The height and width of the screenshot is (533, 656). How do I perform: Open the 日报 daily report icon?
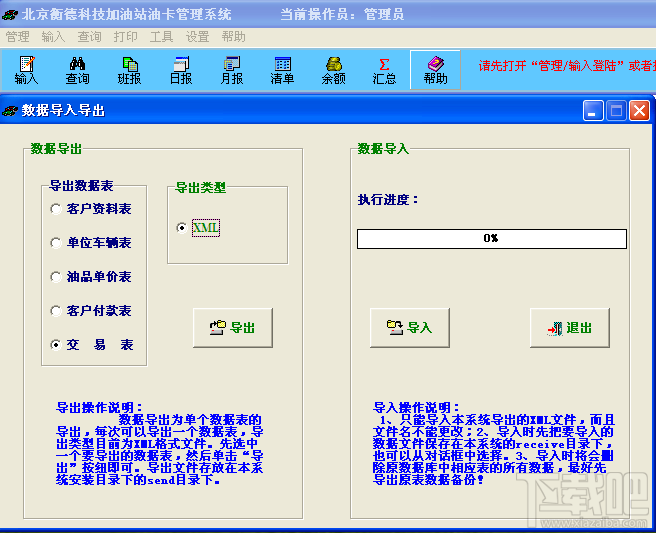(x=181, y=70)
